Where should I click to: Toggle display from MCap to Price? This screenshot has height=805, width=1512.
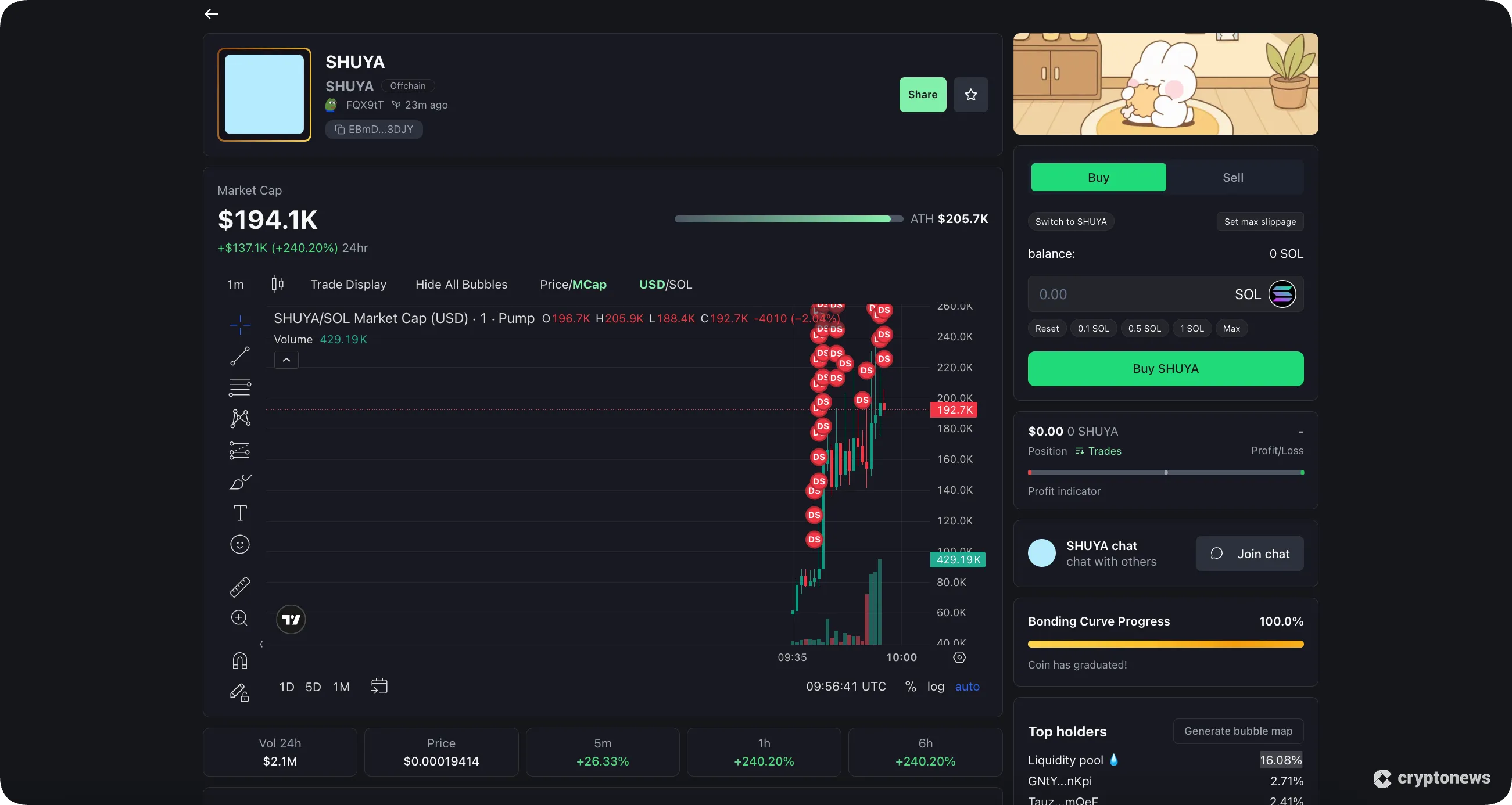pos(554,284)
